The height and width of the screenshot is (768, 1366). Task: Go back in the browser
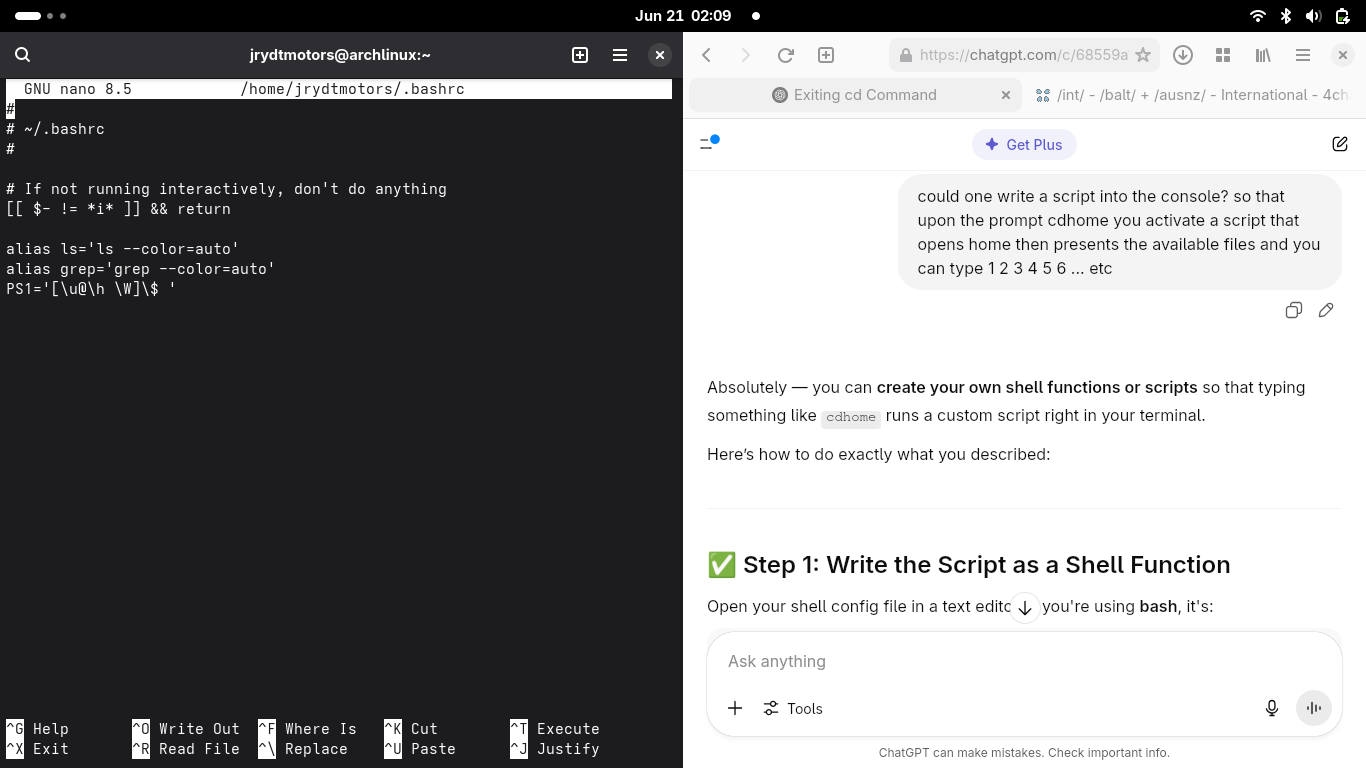[707, 55]
